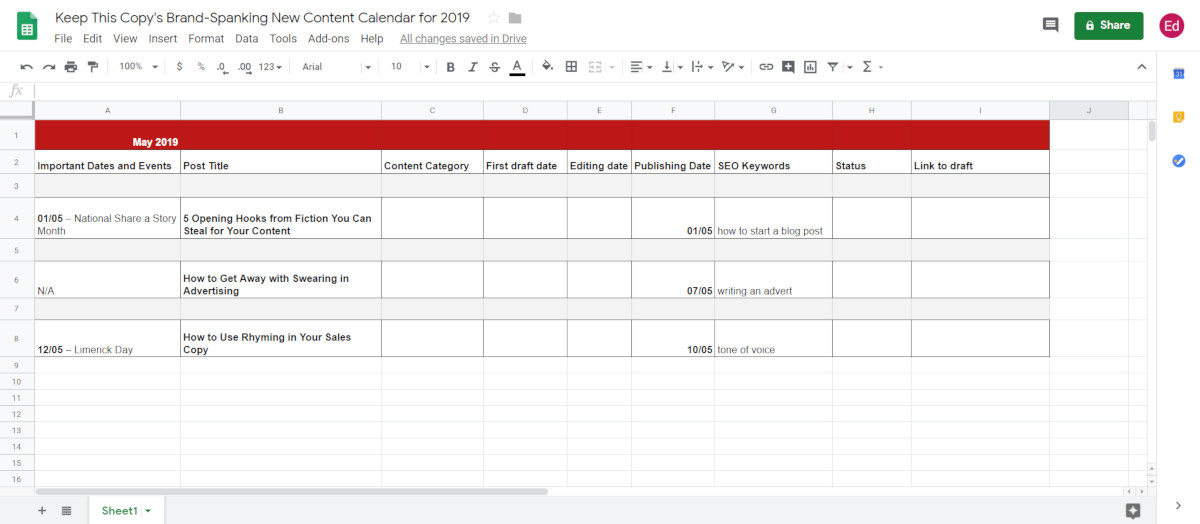This screenshot has width=1200, height=524.
Task: Open the Tools menu
Action: (283, 39)
